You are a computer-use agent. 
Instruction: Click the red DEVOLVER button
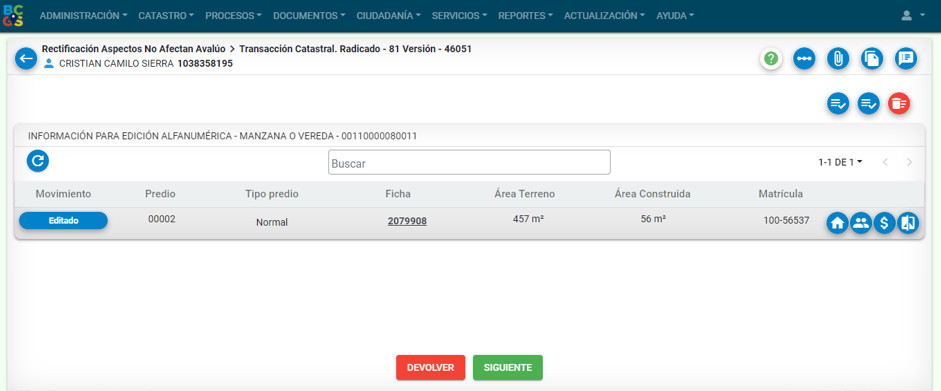point(430,368)
